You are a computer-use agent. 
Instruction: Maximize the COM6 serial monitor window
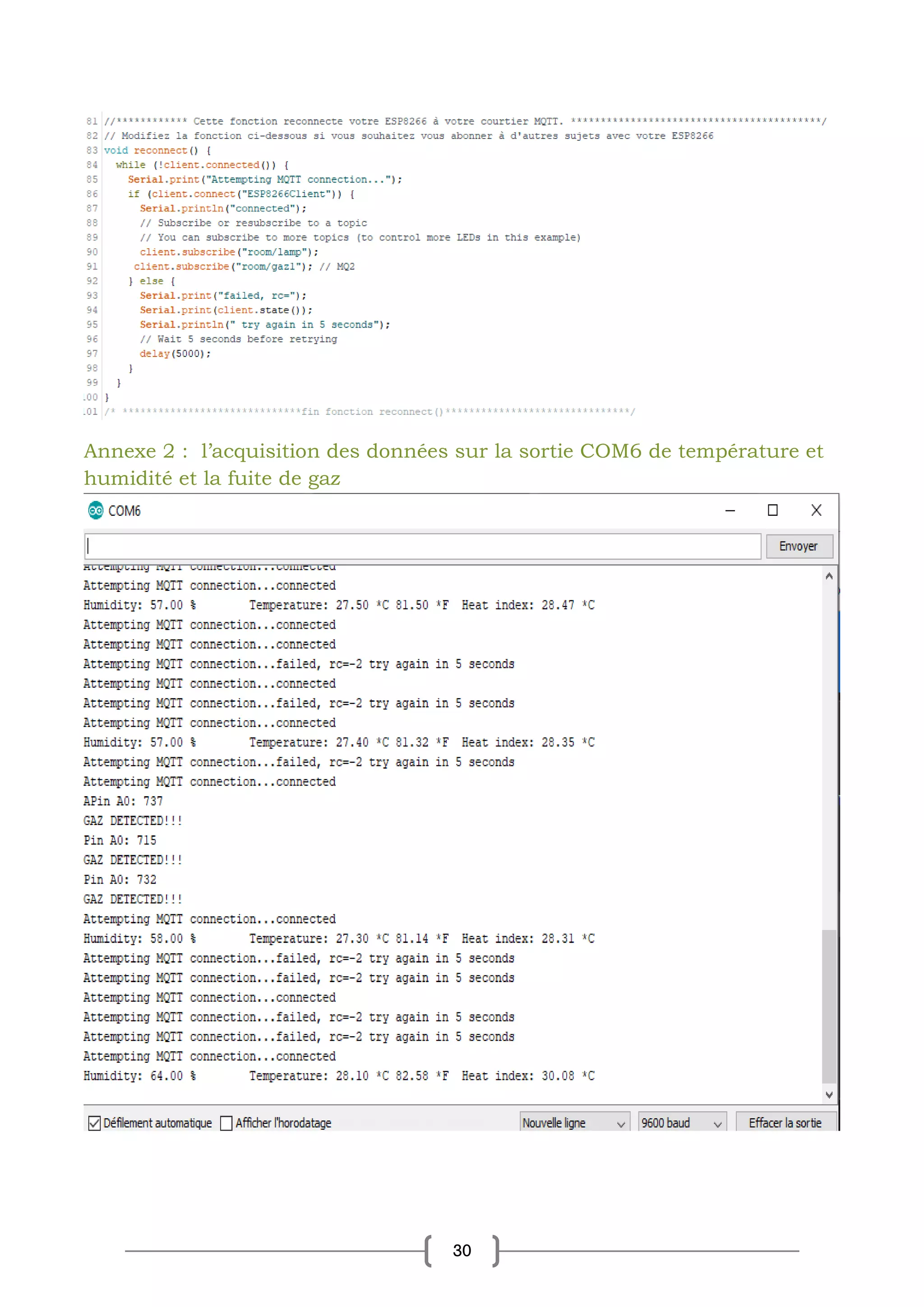[x=772, y=510]
